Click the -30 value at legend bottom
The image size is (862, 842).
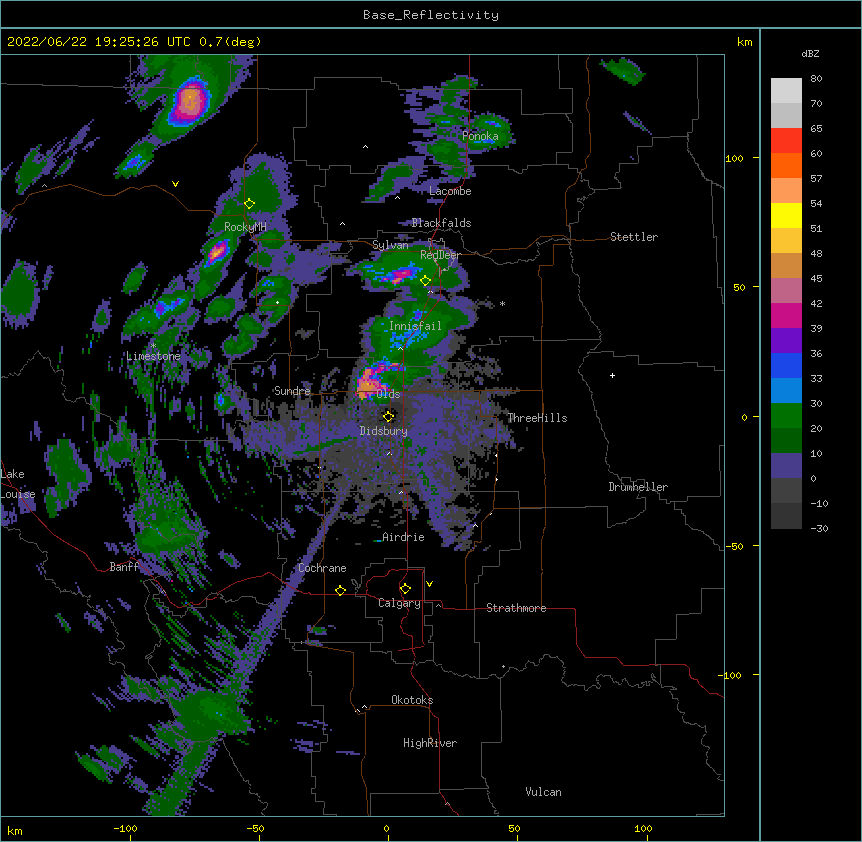819,529
